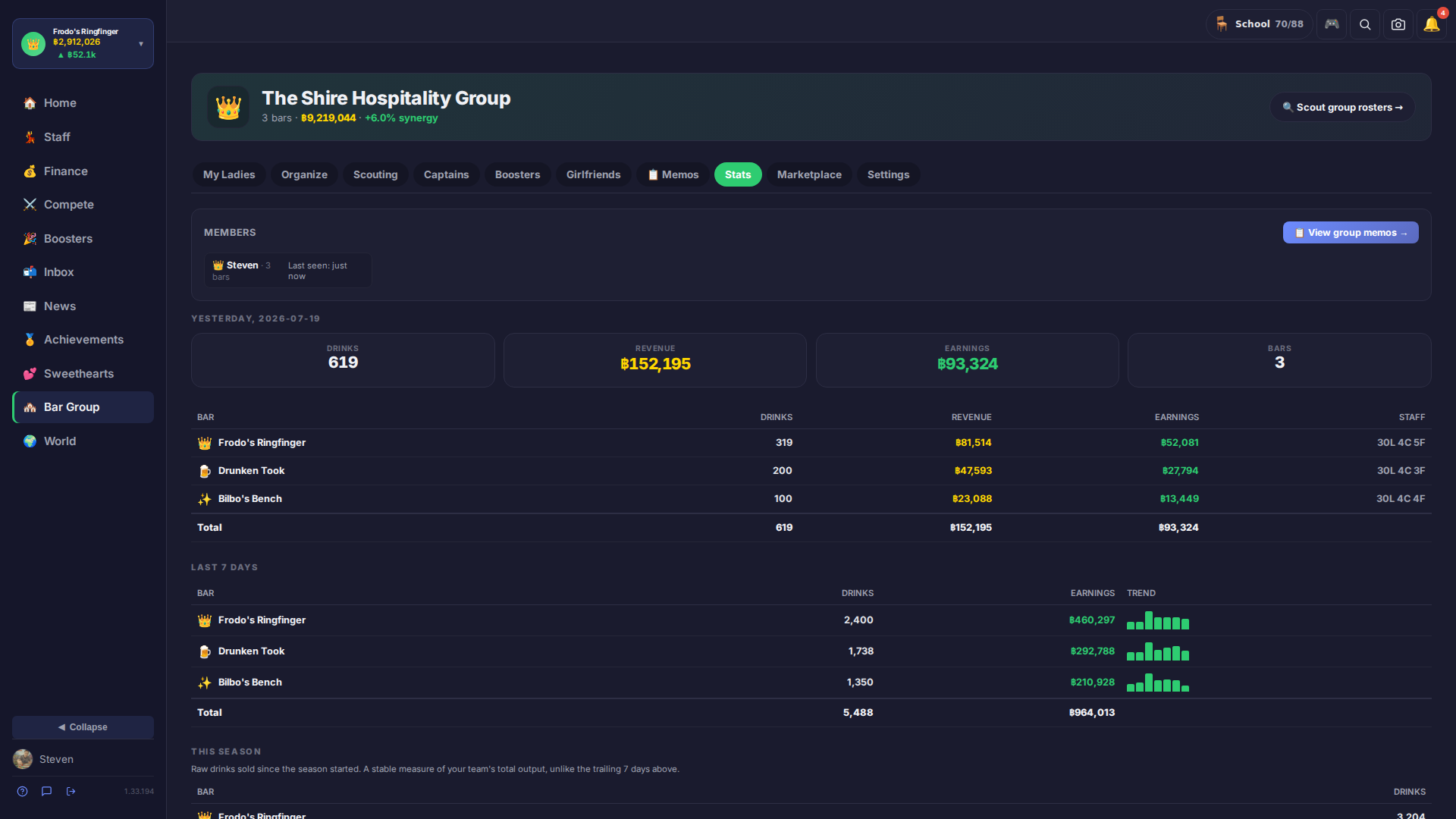The image size is (1456, 819).
Task: Click crown icon in yesterday's Frodo's Ringfinger row
Action: pos(205,443)
